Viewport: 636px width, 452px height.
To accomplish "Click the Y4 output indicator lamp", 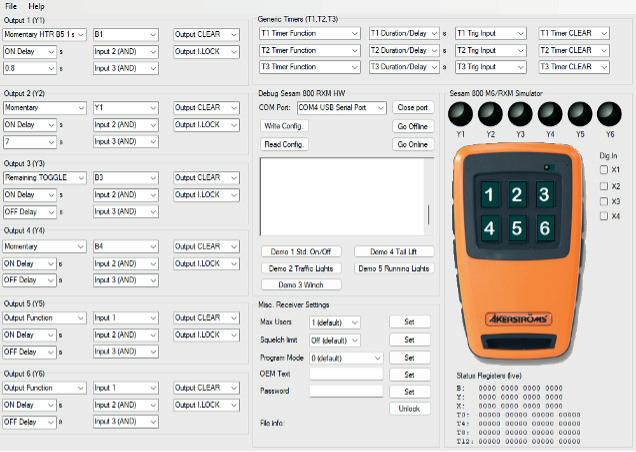I will [550, 114].
